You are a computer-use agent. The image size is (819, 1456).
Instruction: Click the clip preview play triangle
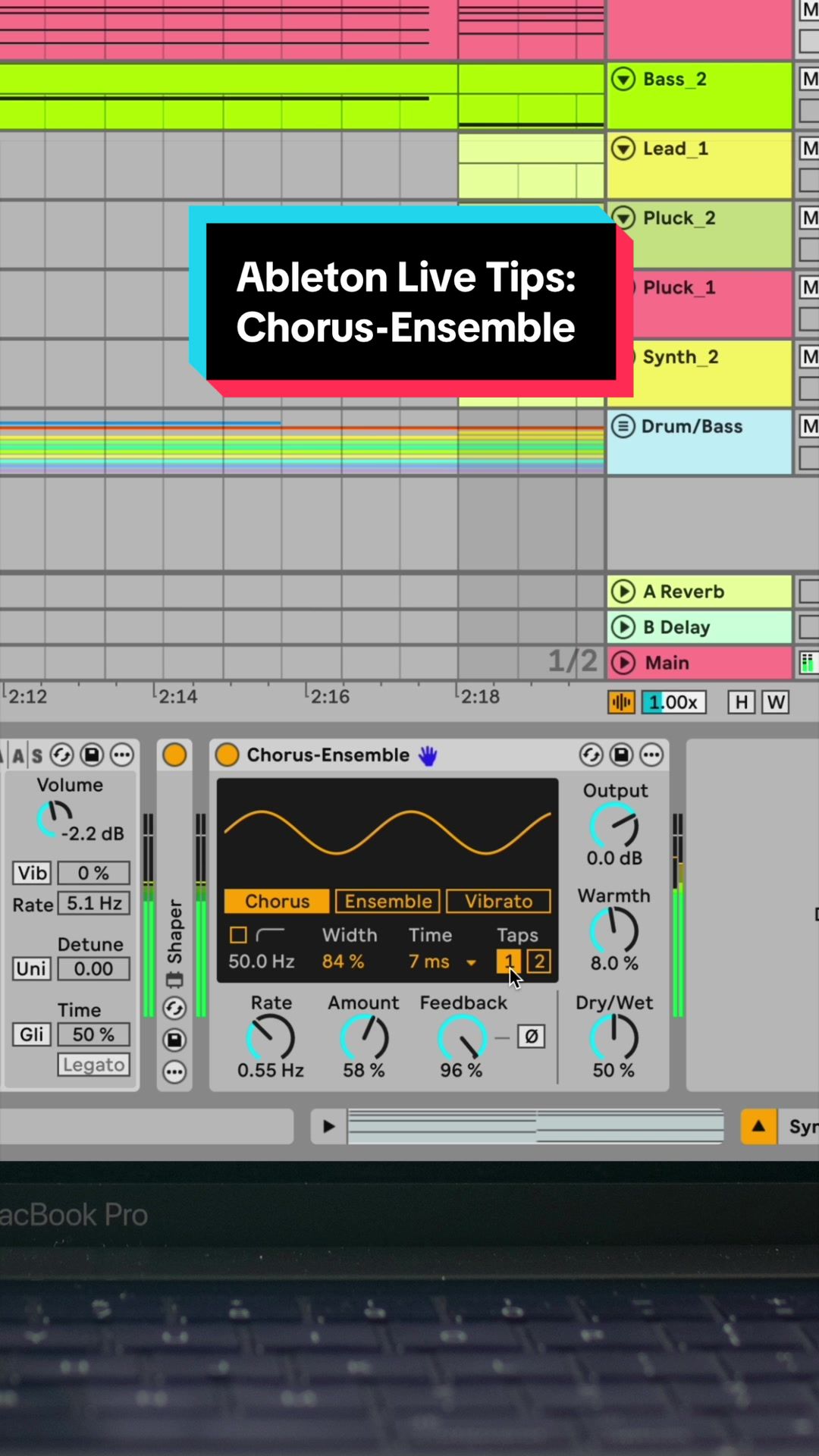(328, 1126)
